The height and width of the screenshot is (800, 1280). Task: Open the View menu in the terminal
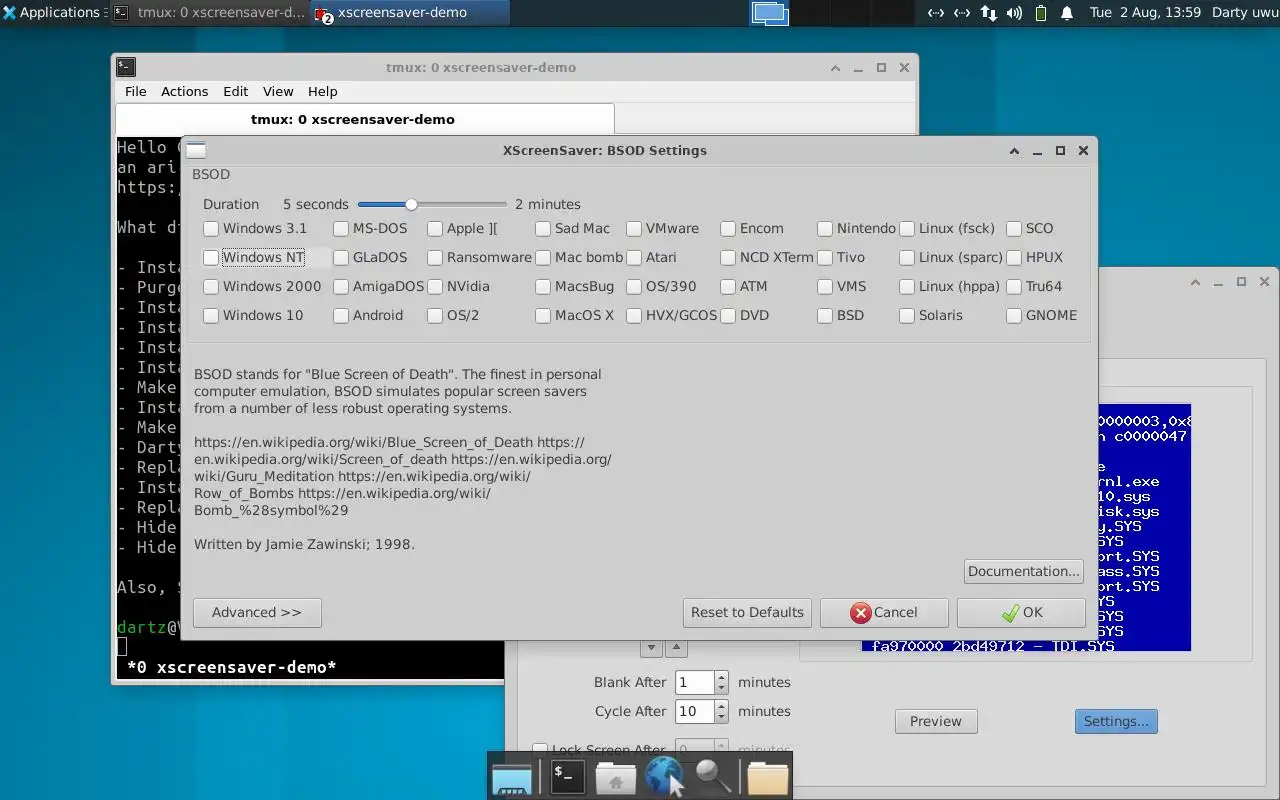(x=278, y=91)
